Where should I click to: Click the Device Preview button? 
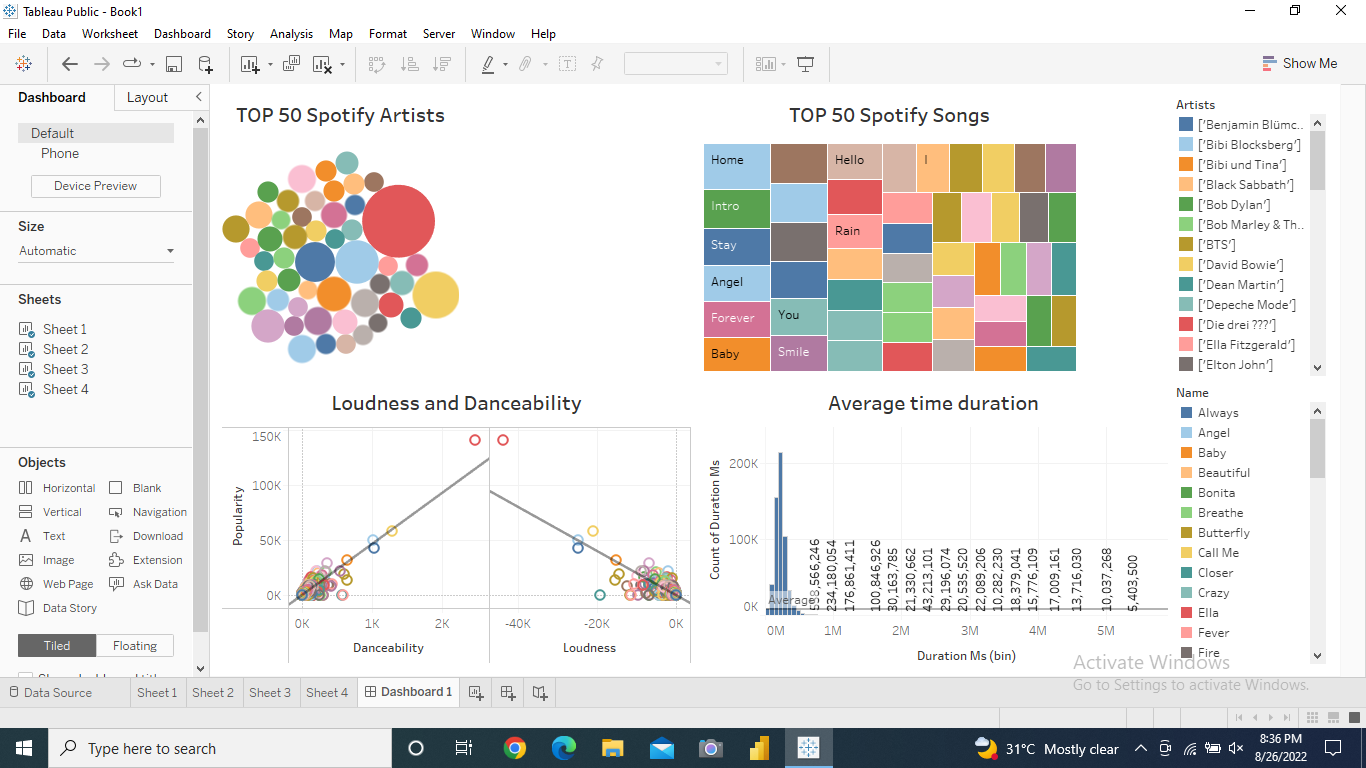95,186
